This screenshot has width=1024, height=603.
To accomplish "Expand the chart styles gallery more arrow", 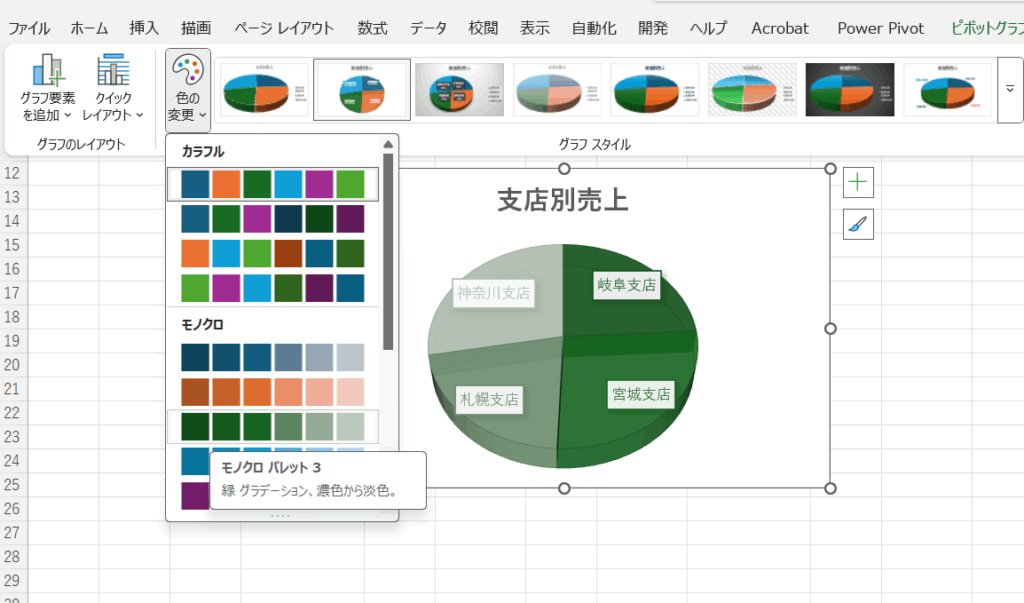I will coord(1009,90).
